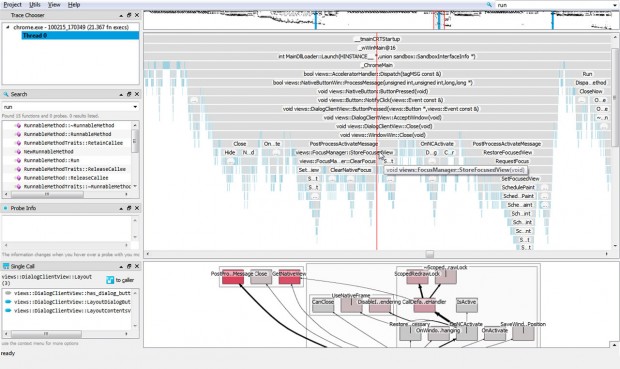Click search results vertical scrollbar down arrow

[x=135, y=186]
